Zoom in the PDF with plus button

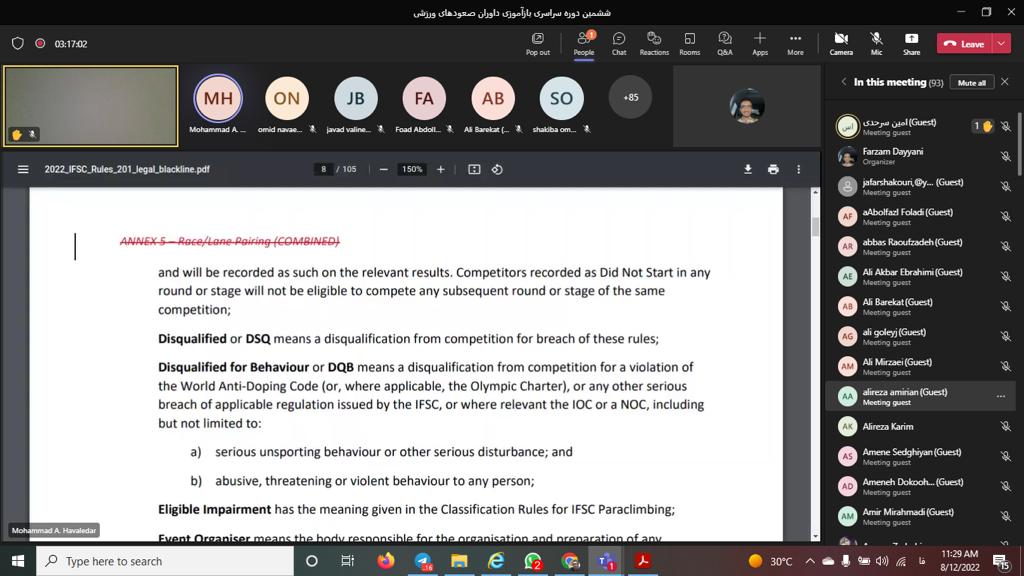[440, 169]
